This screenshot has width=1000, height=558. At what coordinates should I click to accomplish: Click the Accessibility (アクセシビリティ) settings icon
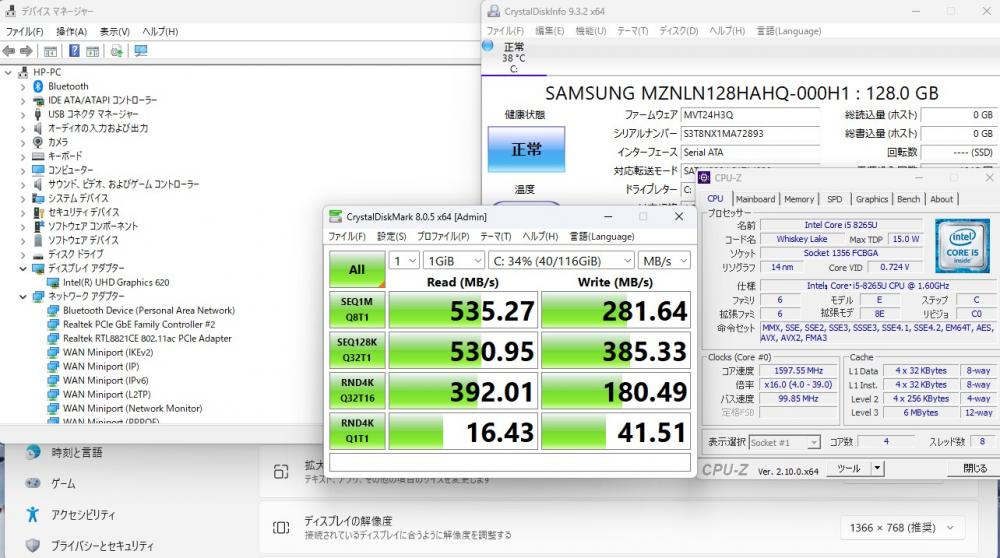pyautogui.click(x=33, y=515)
